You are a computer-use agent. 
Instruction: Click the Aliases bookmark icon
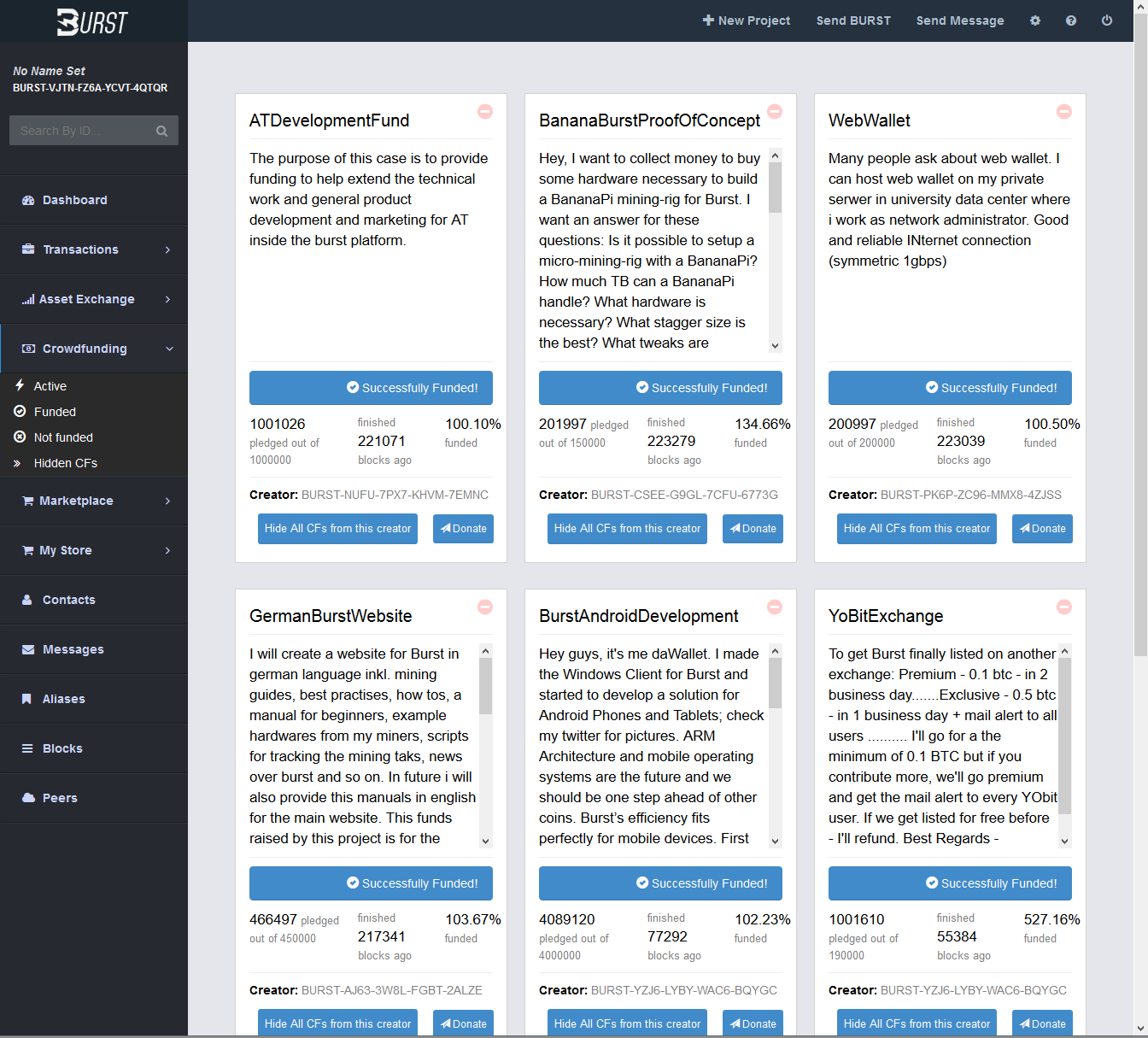click(26, 699)
